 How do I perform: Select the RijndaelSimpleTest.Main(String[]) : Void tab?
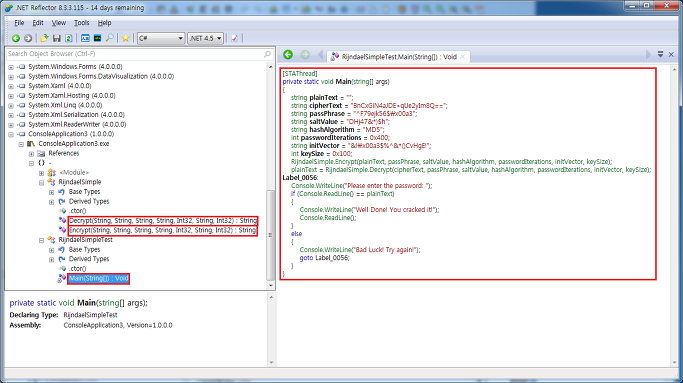pyautogui.click(x=399, y=57)
